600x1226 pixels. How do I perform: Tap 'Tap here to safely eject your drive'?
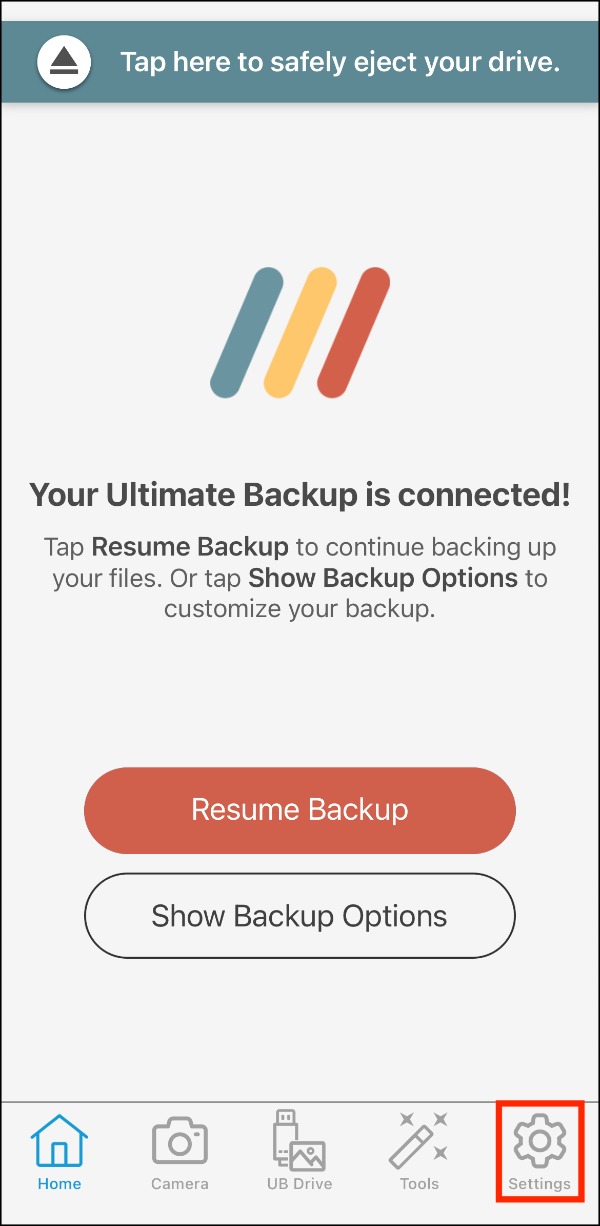click(x=340, y=61)
